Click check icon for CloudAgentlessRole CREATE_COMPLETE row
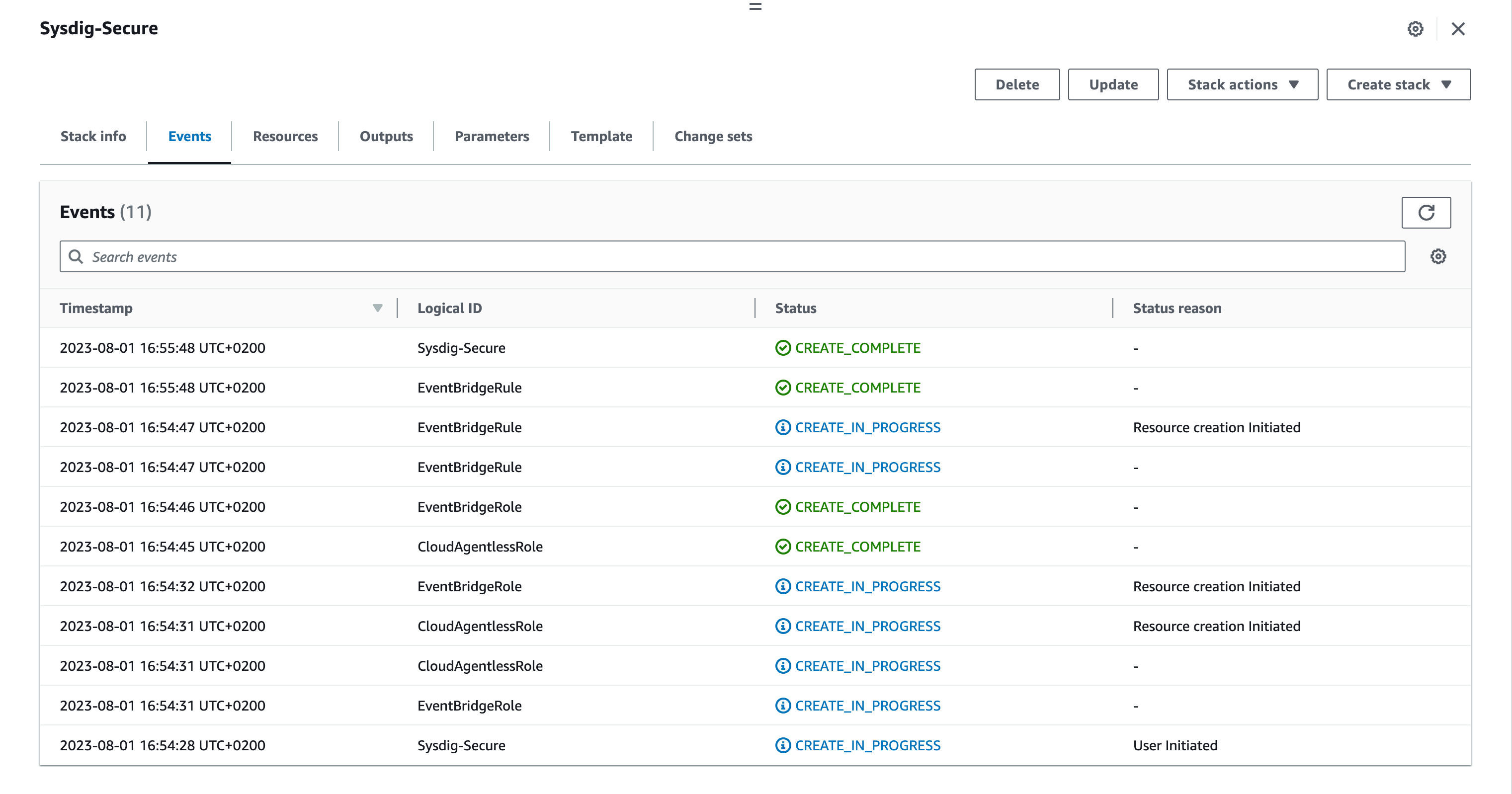The height and width of the screenshot is (794, 1512). point(783,547)
